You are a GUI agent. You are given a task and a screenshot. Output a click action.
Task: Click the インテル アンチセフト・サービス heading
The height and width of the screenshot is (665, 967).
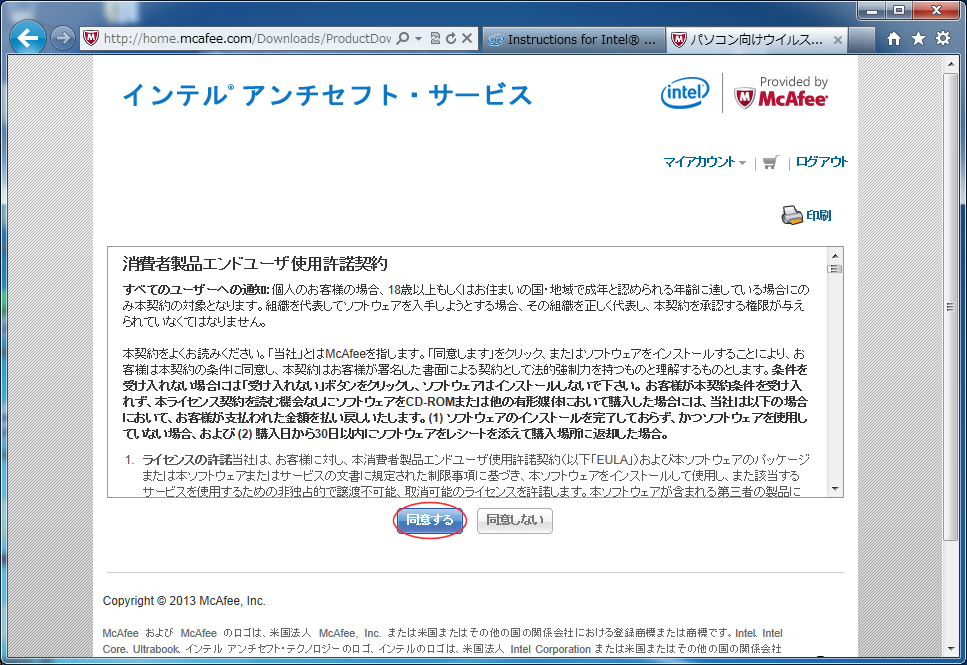[x=327, y=95]
